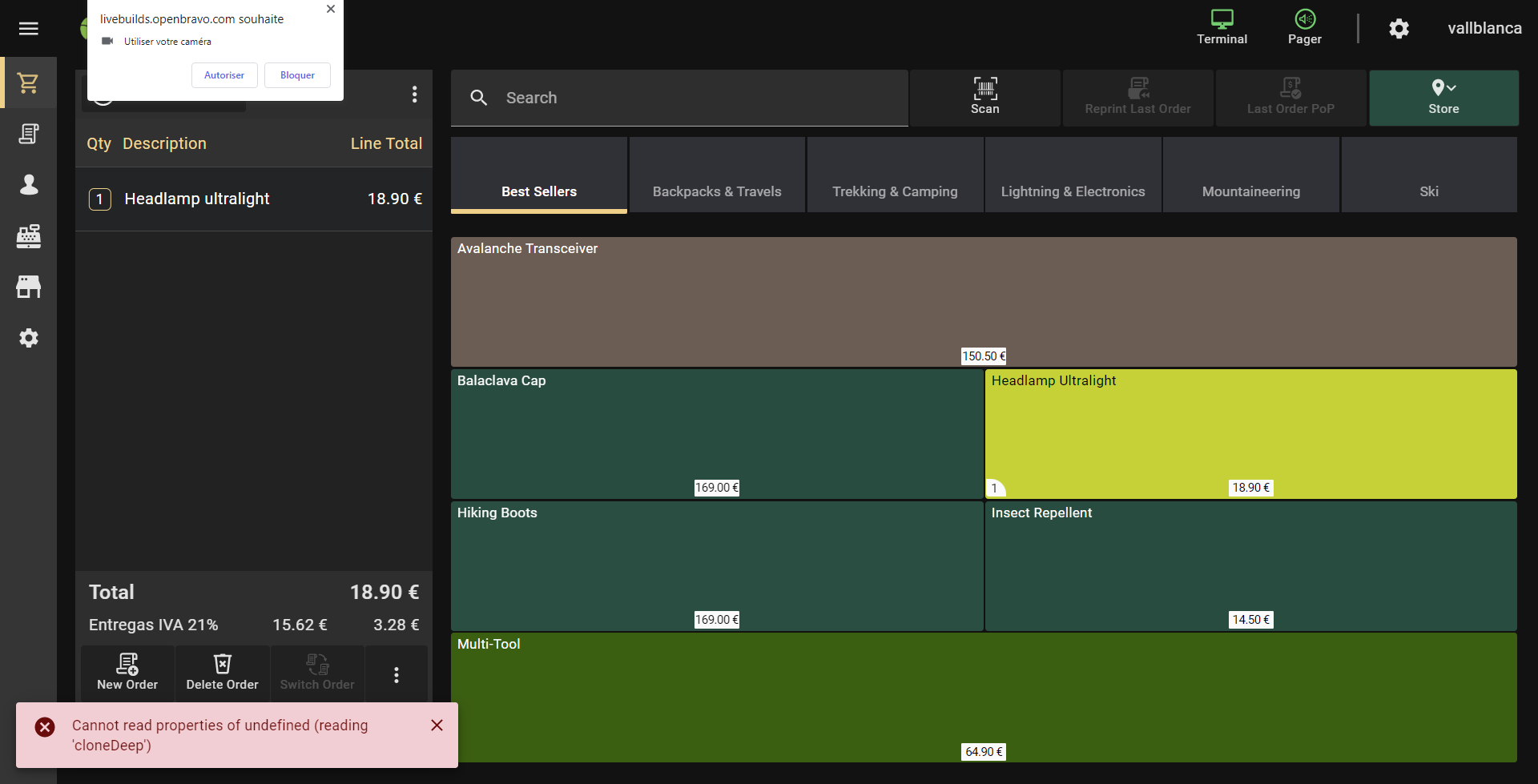The width and height of the screenshot is (1538, 784).
Task: Open settings gear in top bar
Action: coord(1399,29)
